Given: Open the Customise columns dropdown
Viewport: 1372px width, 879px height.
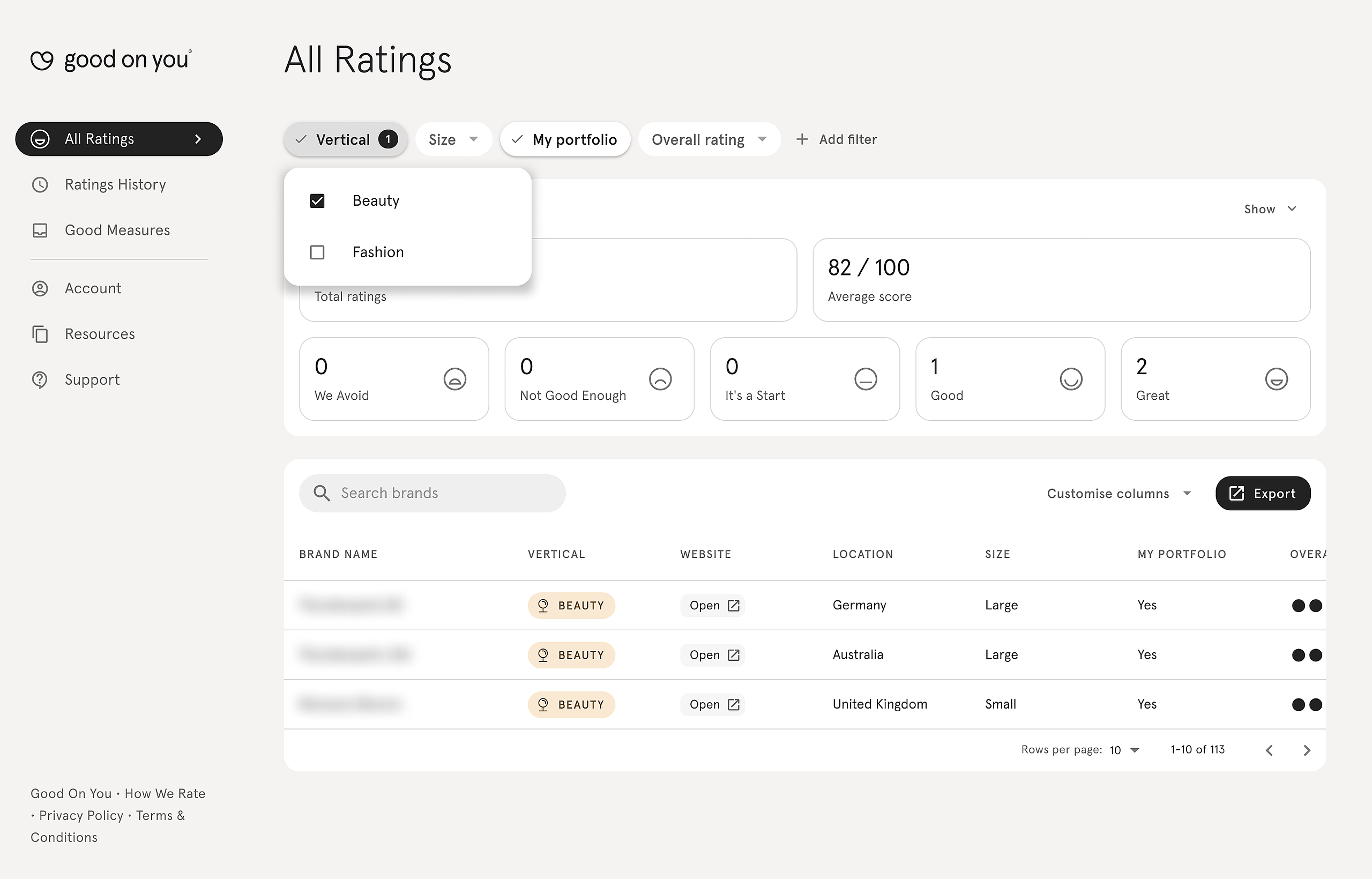Looking at the screenshot, I should (x=1119, y=493).
